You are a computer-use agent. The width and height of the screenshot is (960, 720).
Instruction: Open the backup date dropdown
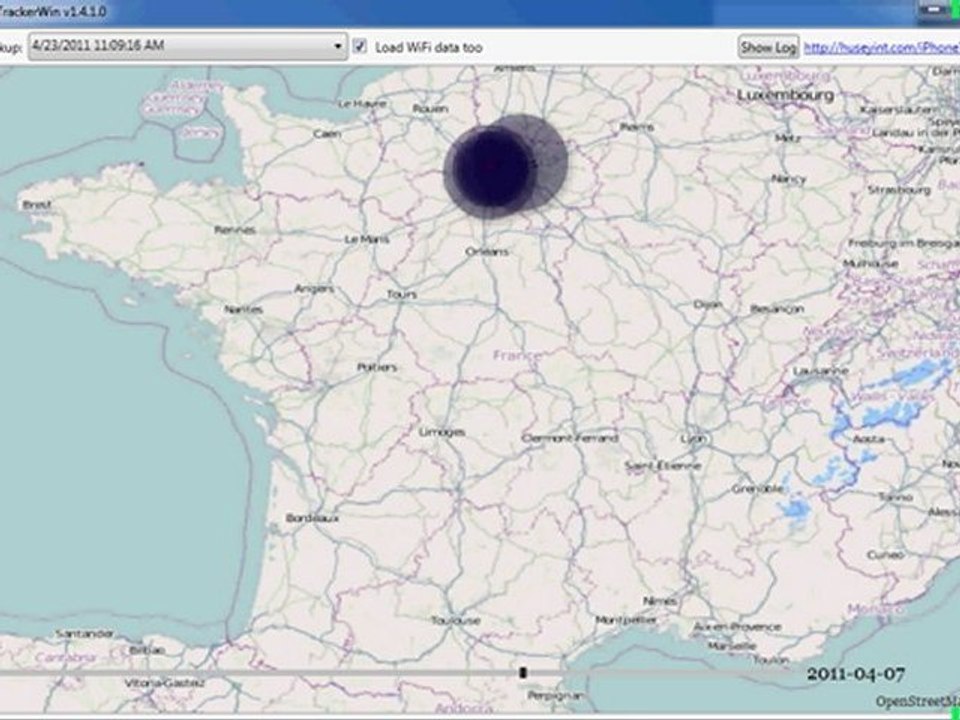point(187,47)
